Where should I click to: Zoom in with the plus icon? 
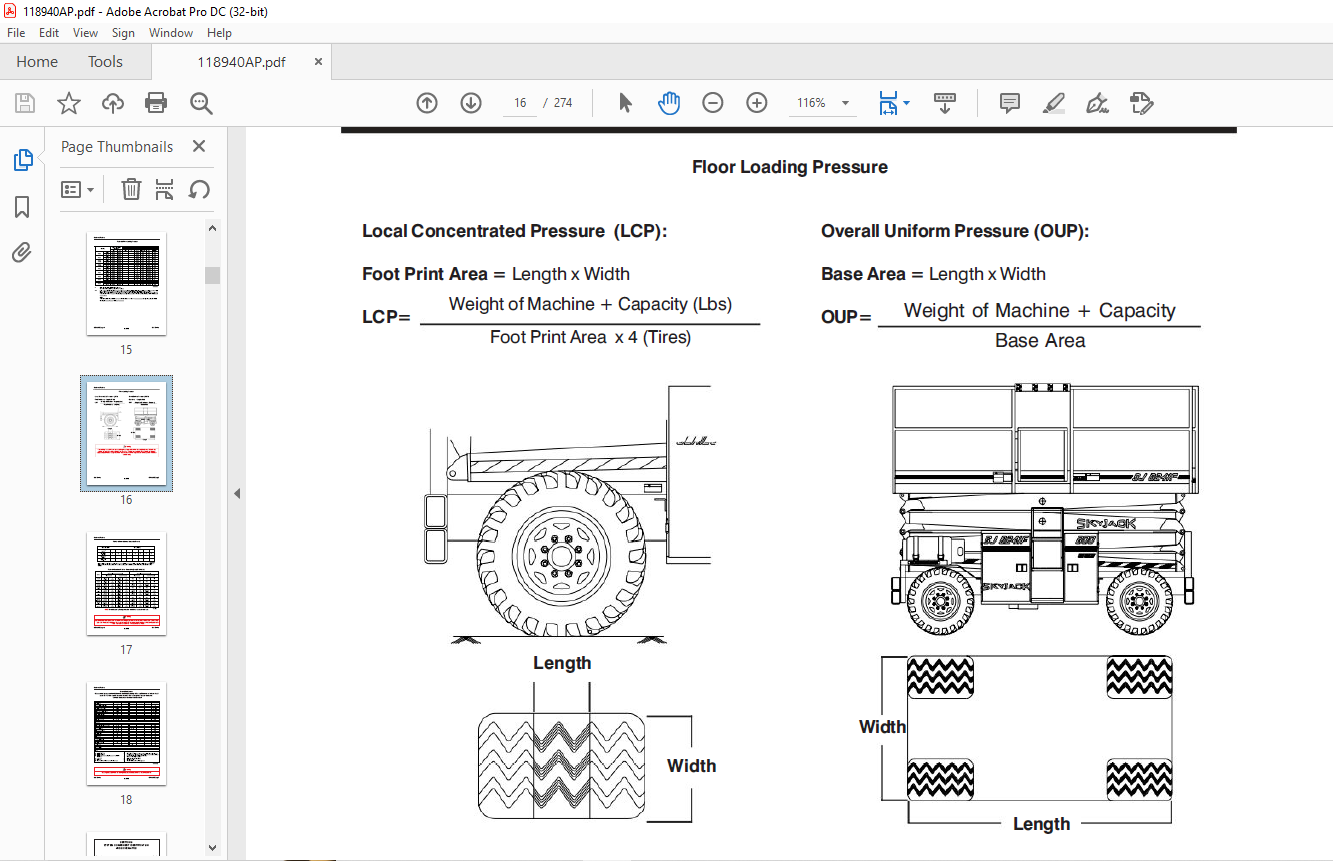pos(757,103)
